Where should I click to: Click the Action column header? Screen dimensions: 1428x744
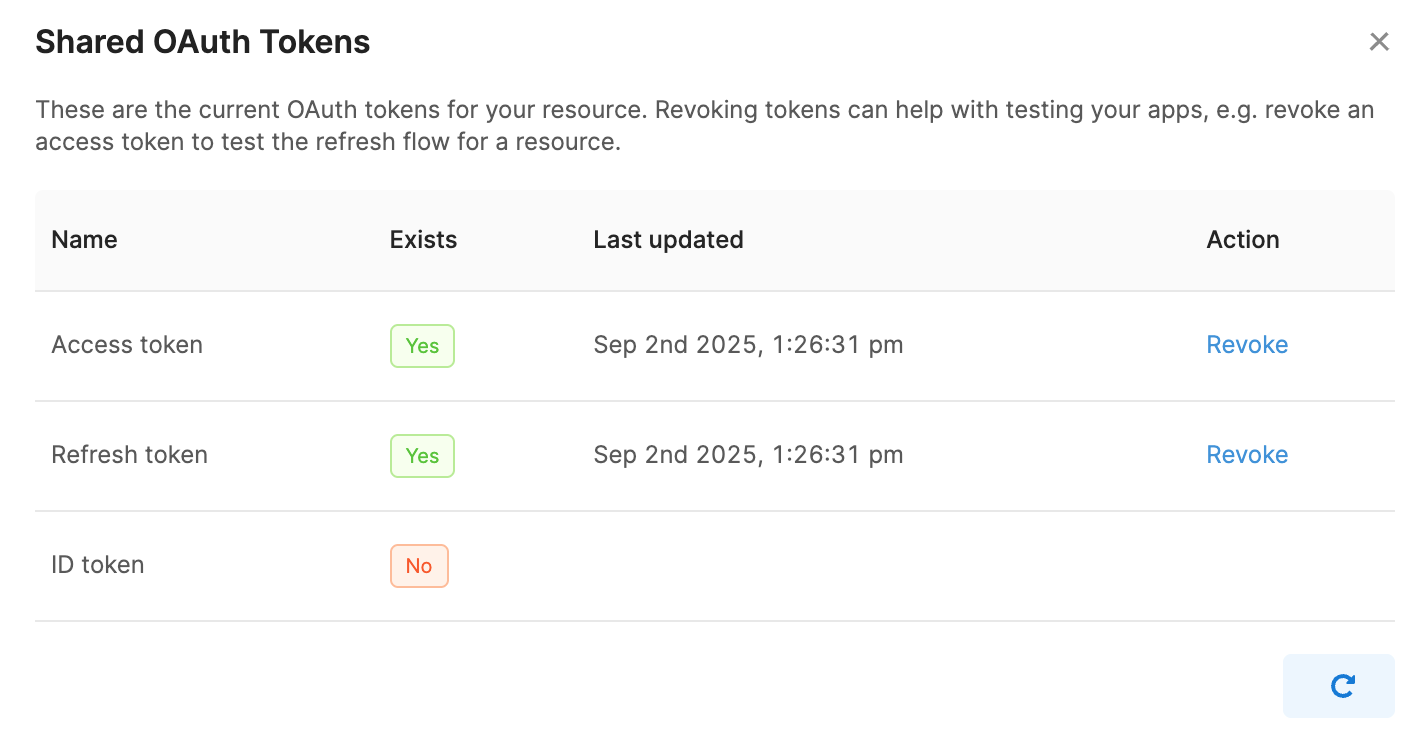tap(1242, 240)
